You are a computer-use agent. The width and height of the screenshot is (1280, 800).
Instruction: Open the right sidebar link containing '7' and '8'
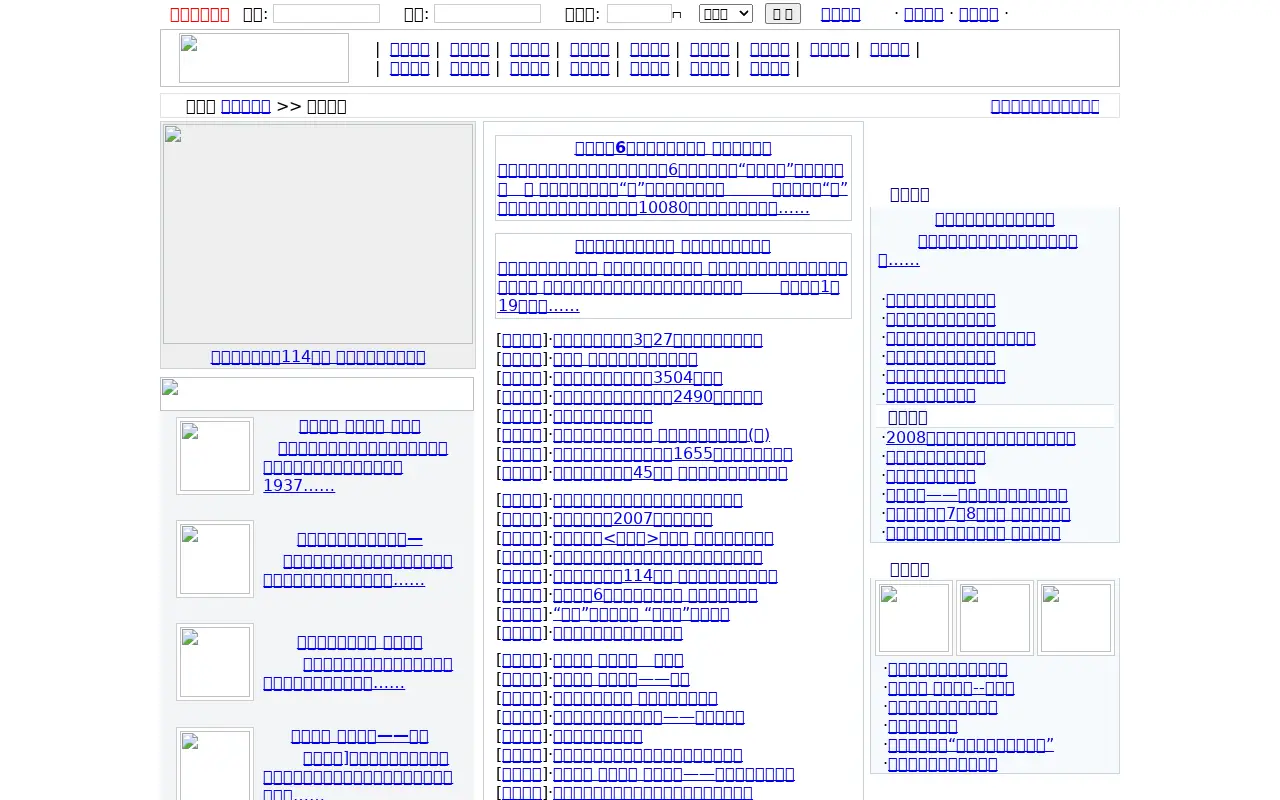pos(978,514)
